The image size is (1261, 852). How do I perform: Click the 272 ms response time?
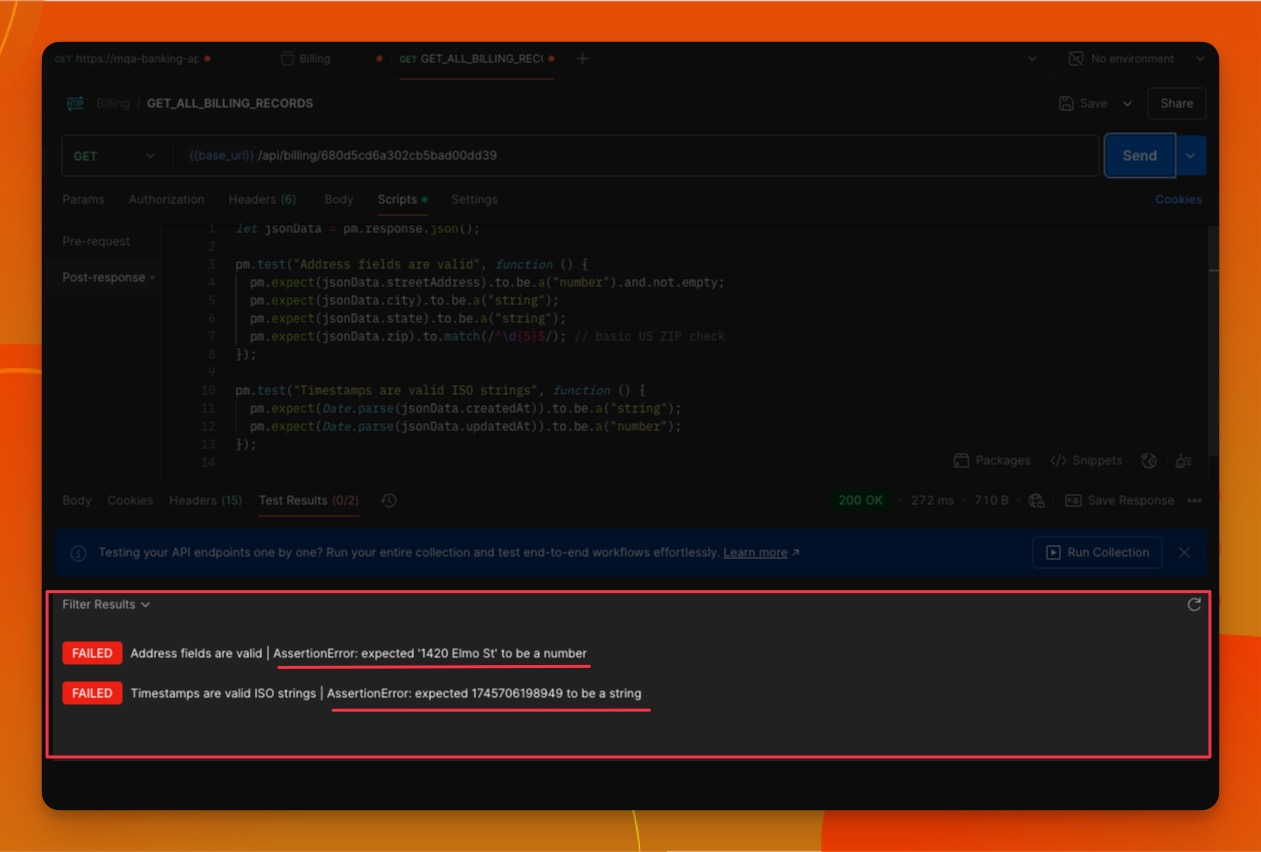(x=932, y=500)
